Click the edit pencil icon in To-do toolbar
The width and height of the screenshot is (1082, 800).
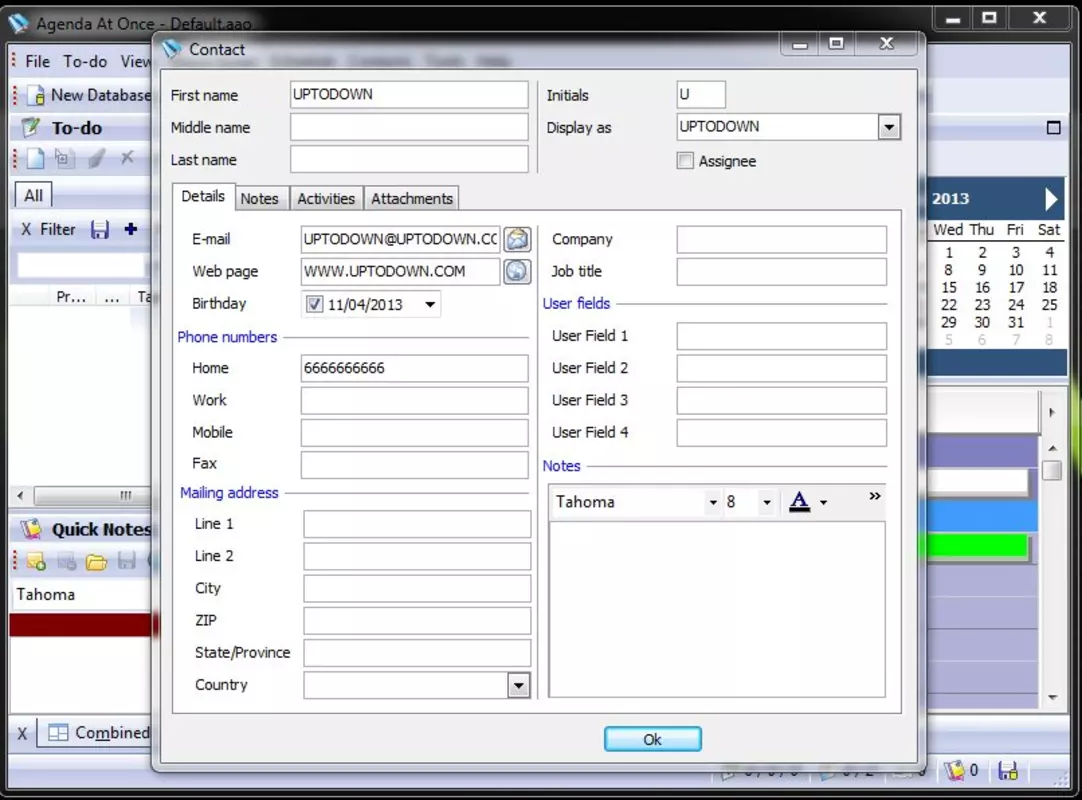pos(97,158)
